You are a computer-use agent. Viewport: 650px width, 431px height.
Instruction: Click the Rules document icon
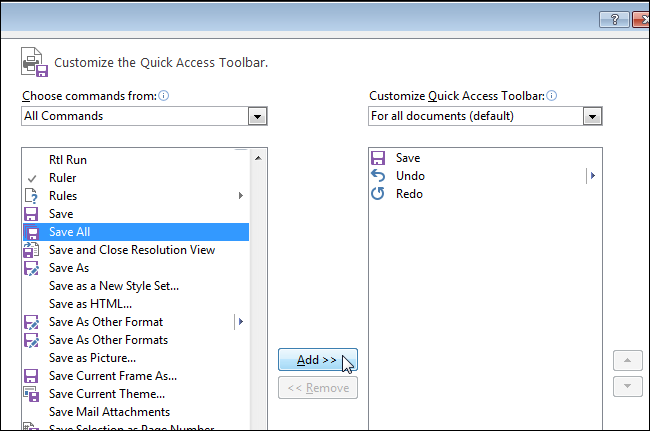(31, 196)
